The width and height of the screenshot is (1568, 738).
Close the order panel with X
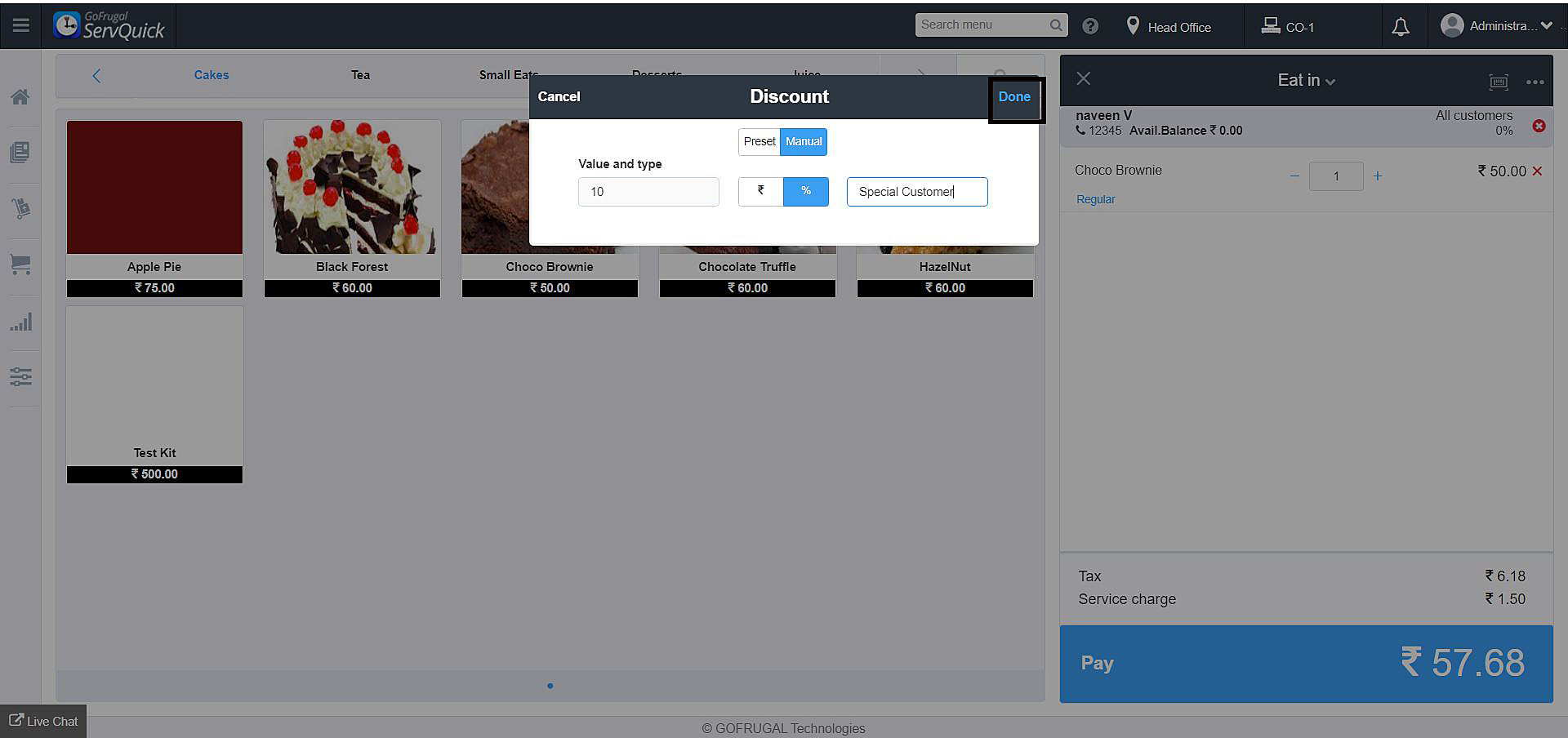[x=1084, y=78]
